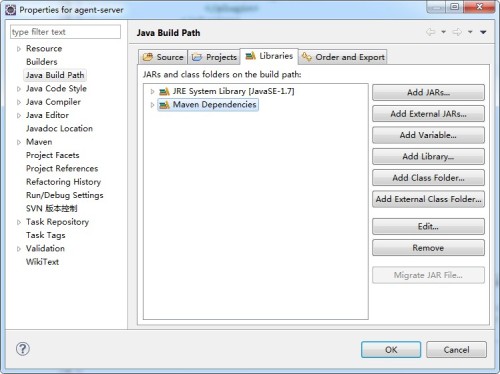This screenshot has width=500, height=374.
Task: Open the back history dropdown arrow
Action: pos(443,32)
